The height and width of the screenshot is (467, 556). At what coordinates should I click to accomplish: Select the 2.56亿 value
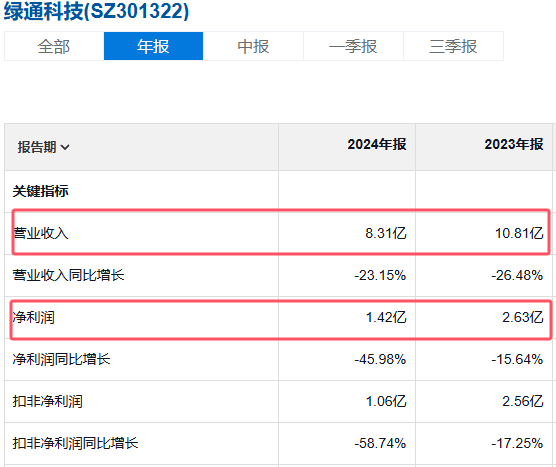click(523, 401)
